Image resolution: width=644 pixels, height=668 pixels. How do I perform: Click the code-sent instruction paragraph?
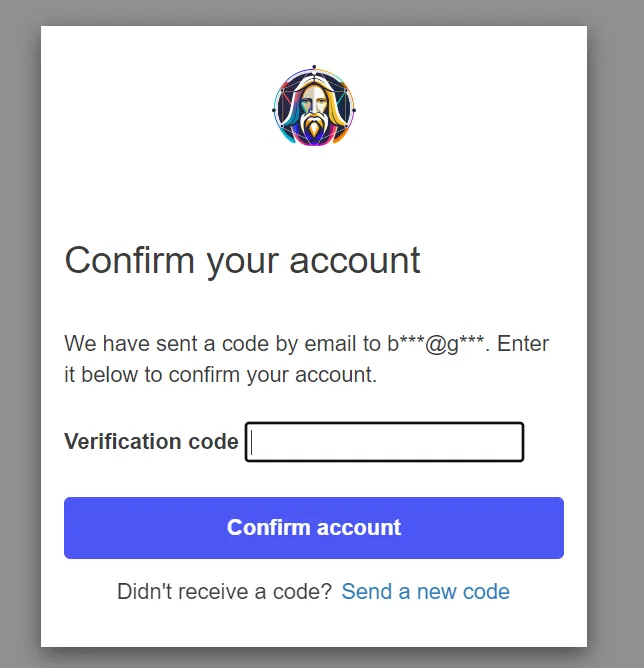[x=306, y=360]
